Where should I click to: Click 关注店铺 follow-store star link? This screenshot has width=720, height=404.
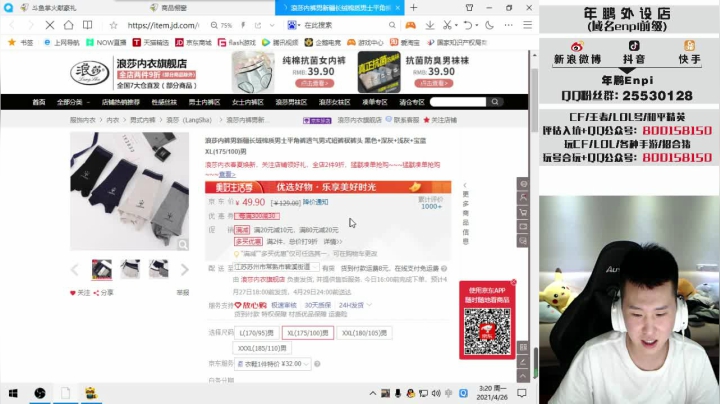(440, 120)
